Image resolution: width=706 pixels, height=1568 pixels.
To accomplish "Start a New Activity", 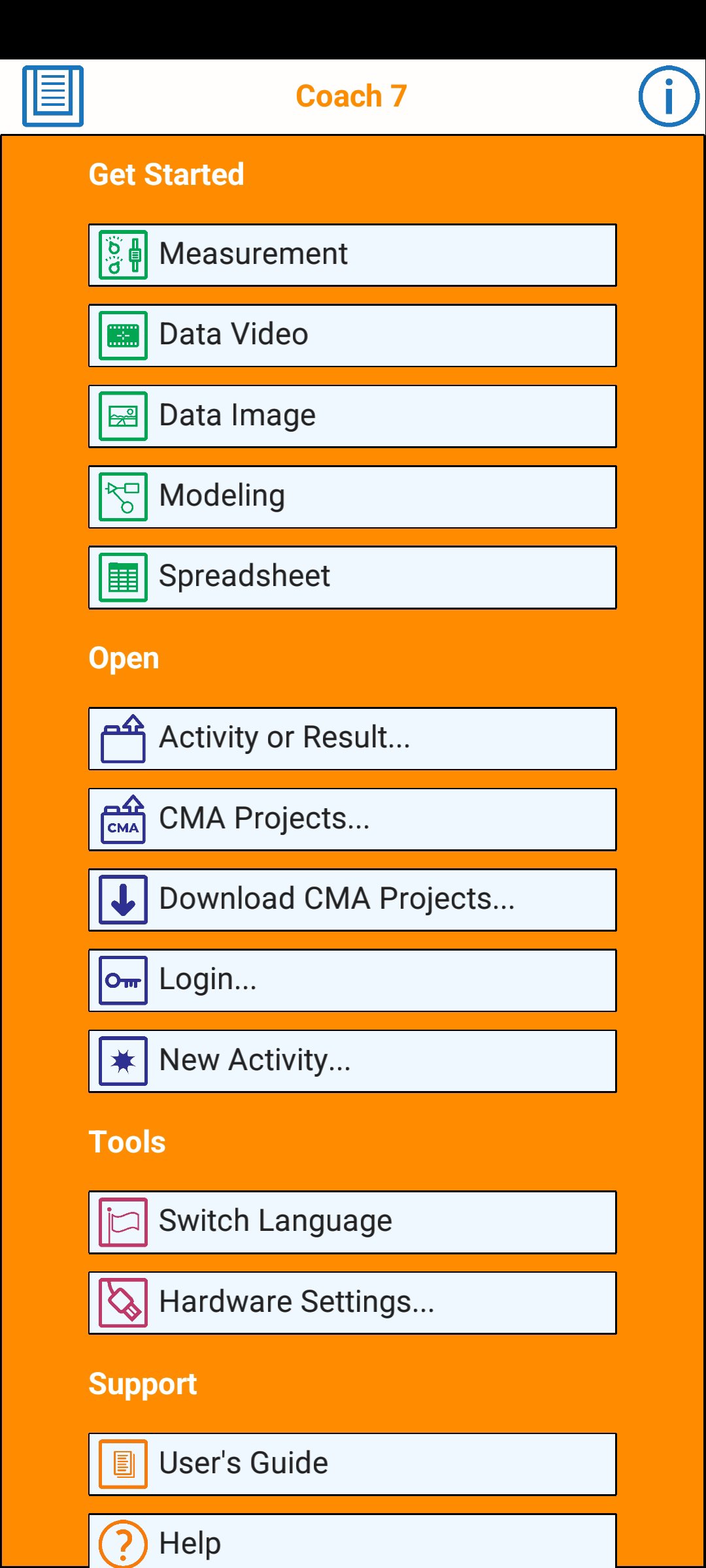I will (x=352, y=1061).
